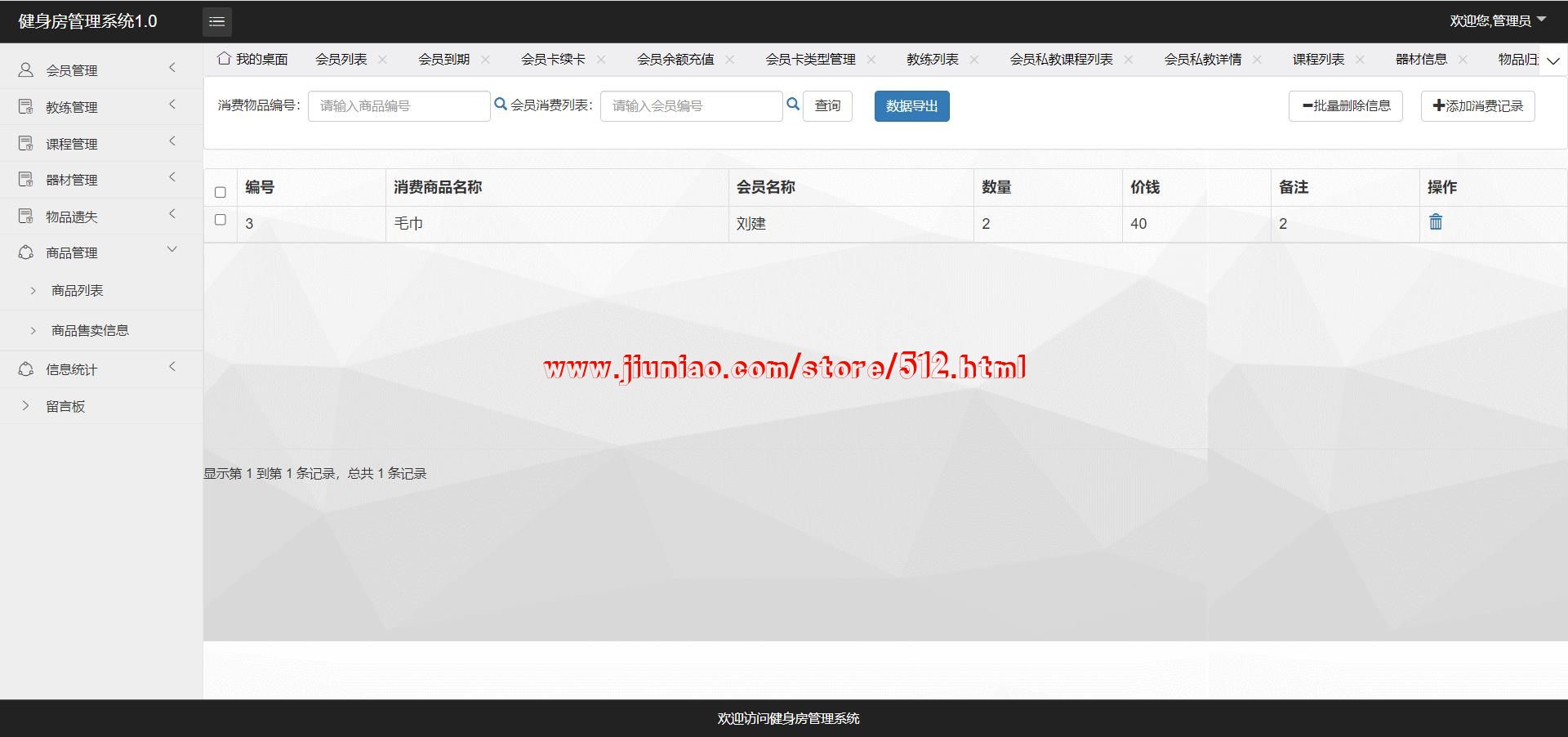Open the 欢迎您,管理员 user dropdown

1497,21
